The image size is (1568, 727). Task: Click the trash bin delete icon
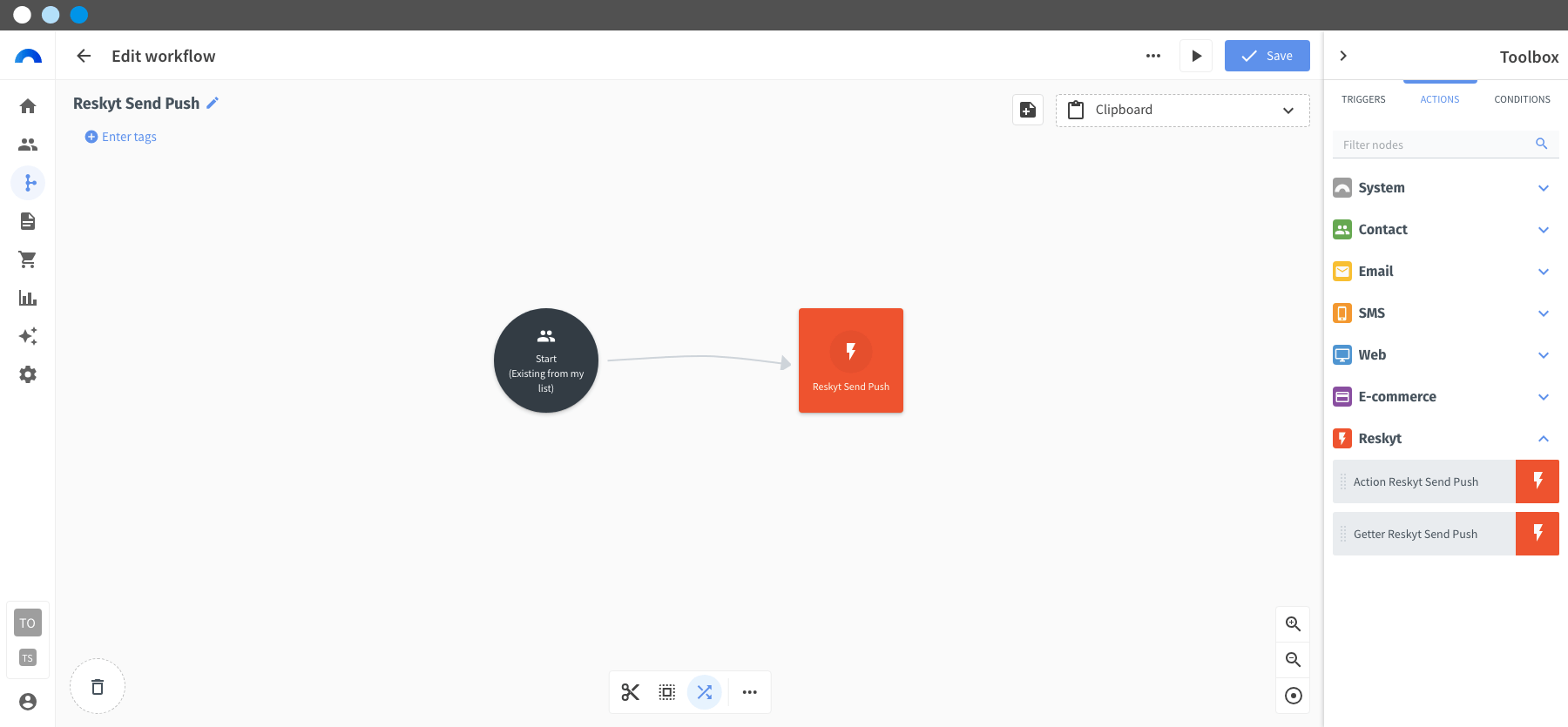pyautogui.click(x=98, y=686)
